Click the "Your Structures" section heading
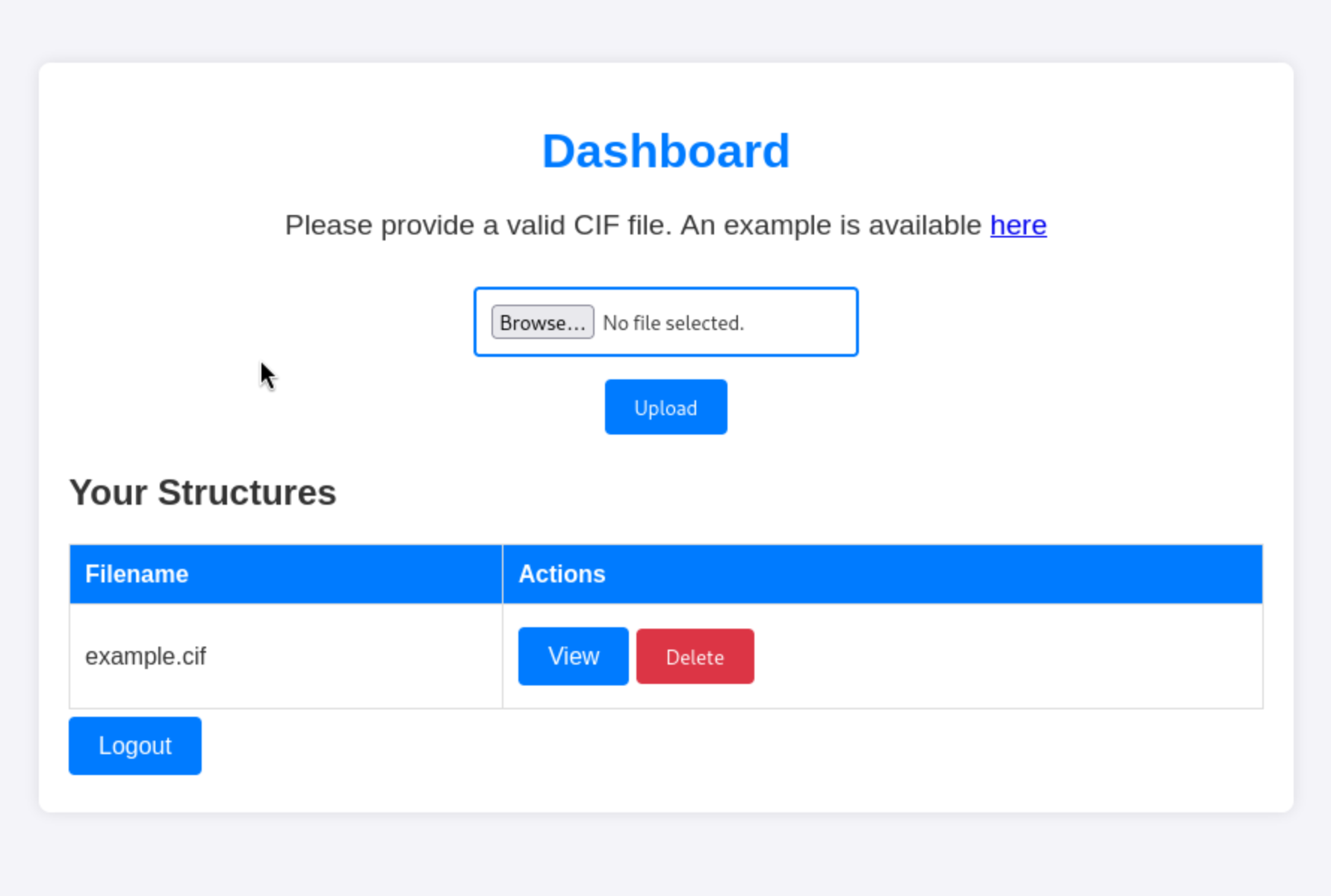The width and height of the screenshot is (1331, 896). pyautogui.click(x=202, y=493)
